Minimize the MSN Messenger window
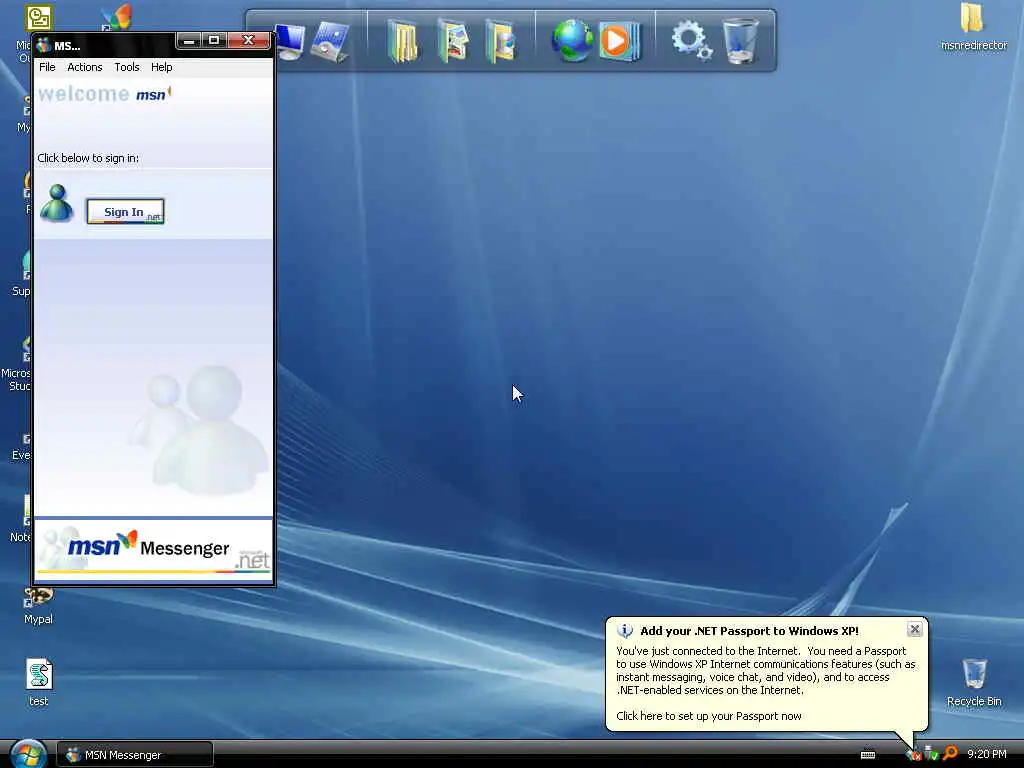Viewport: 1024px width, 768px height. 189,40
